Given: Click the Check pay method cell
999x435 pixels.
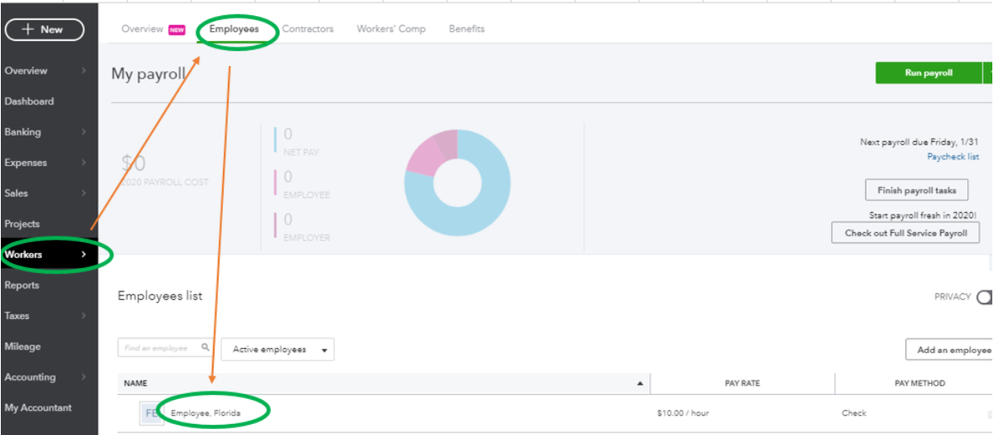Looking at the screenshot, I should (854, 413).
